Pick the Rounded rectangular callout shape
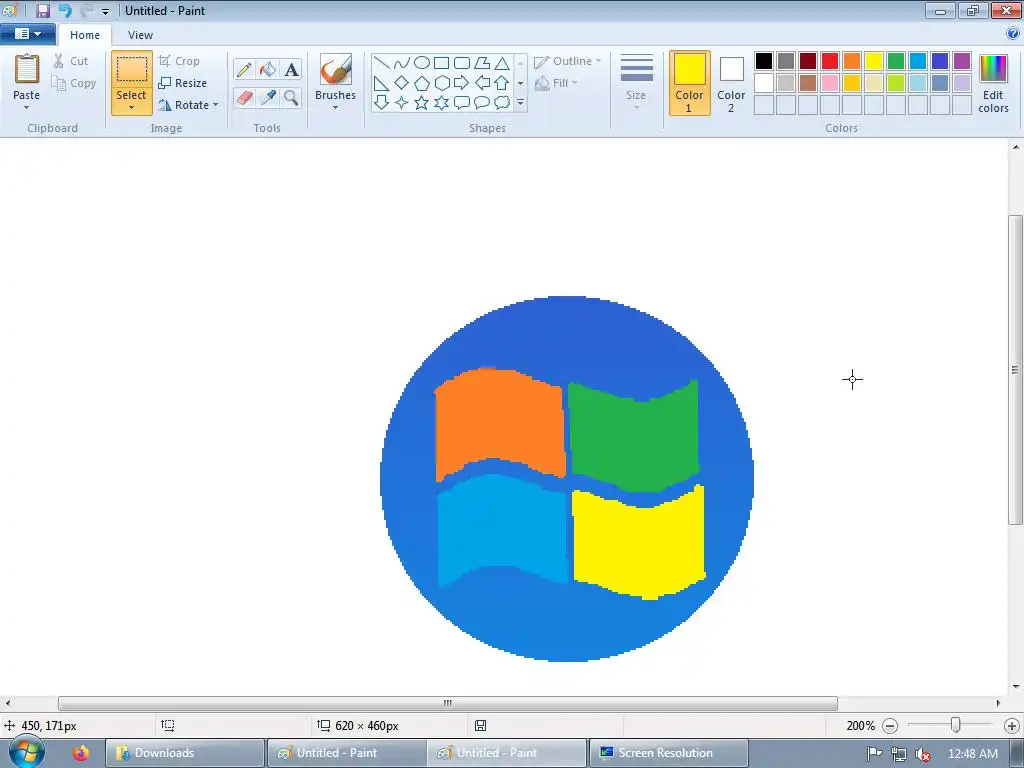The width and height of the screenshot is (1024, 768). [462, 103]
